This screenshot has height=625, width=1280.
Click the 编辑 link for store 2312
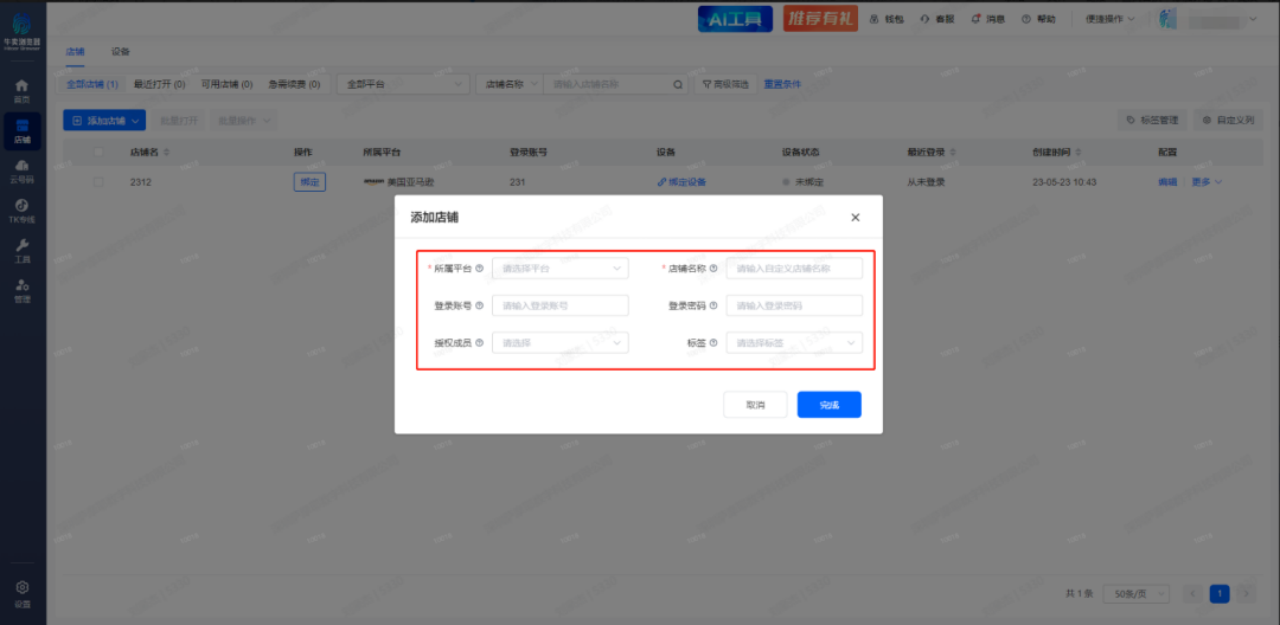pyautogui.click(x=1167, y=182)
